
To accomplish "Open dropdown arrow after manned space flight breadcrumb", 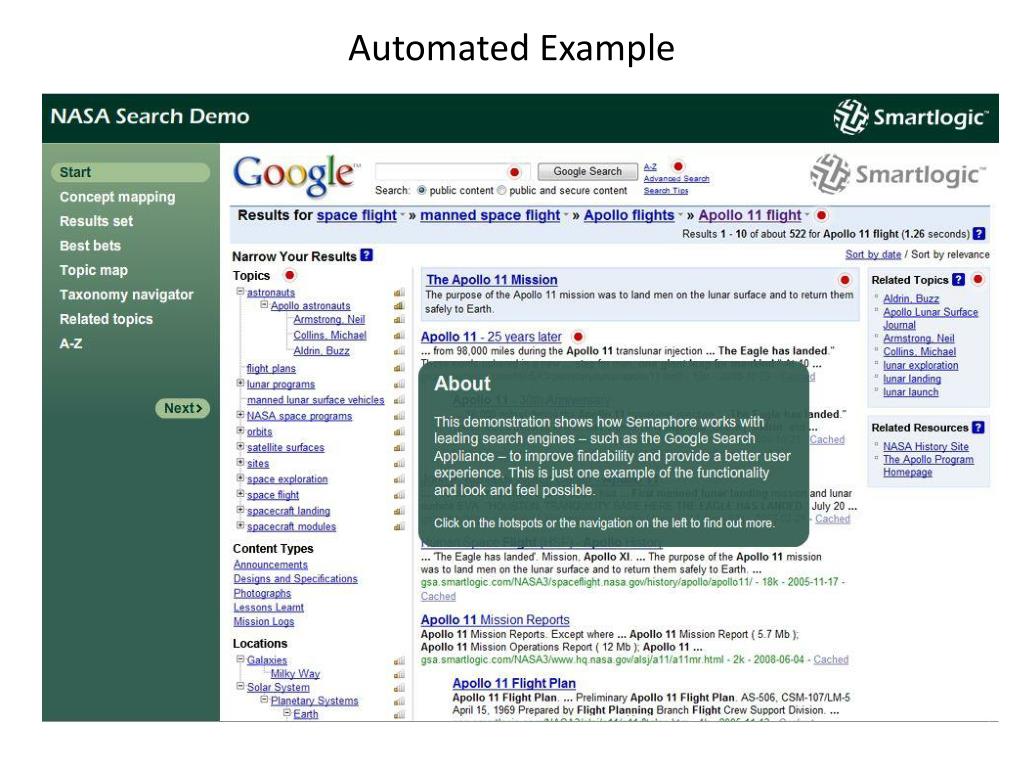I will [566, 215].
